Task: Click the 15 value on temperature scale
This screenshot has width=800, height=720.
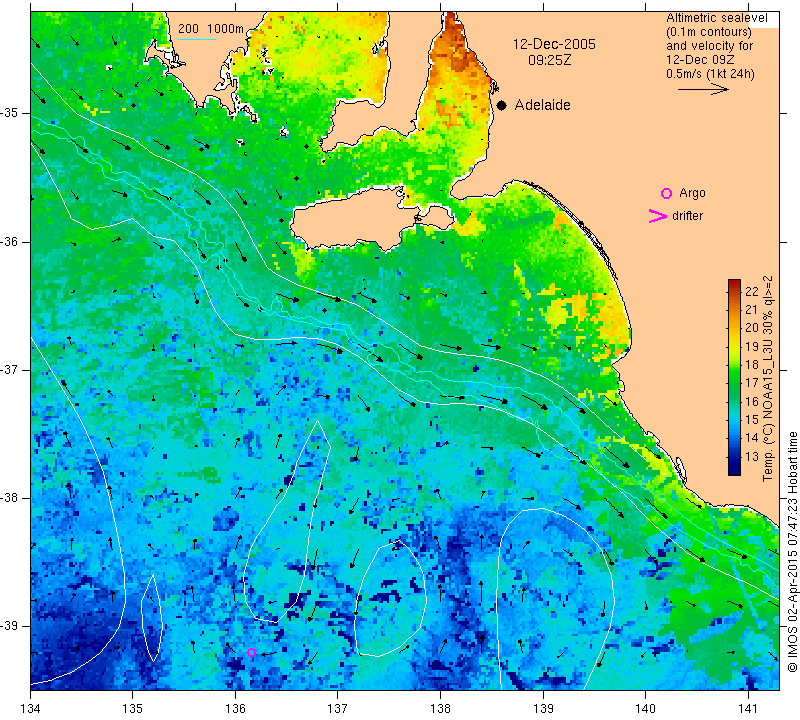Action: (x=752, y=419)
